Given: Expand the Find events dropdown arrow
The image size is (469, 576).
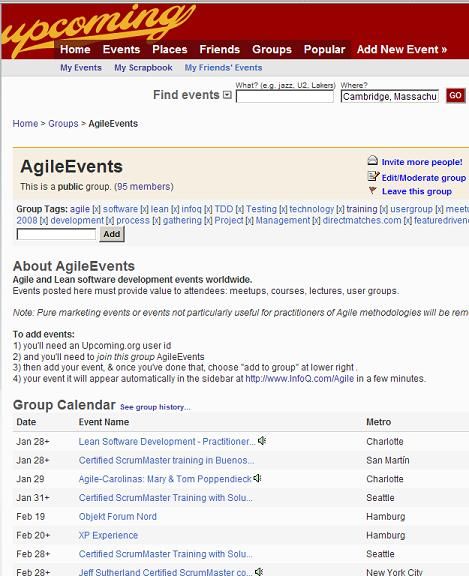Looking at the screenshot, I should point(227,95).
